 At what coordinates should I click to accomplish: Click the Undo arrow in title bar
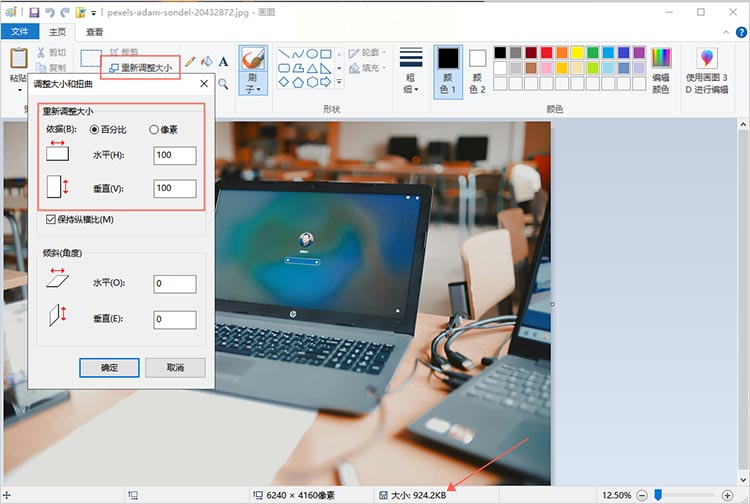tap(50, 12)
